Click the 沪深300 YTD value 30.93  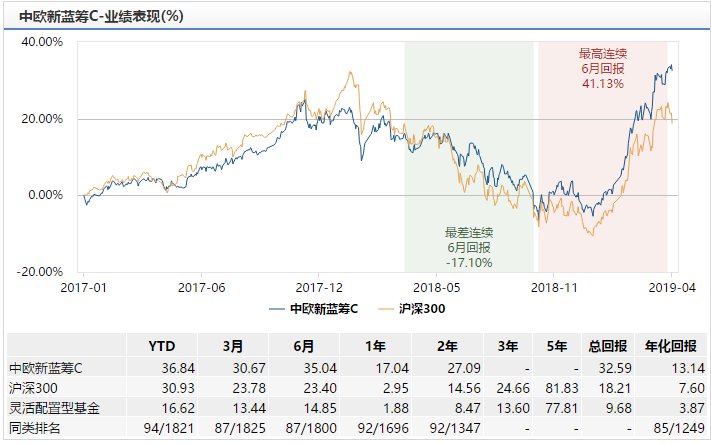tap(178, 388)
